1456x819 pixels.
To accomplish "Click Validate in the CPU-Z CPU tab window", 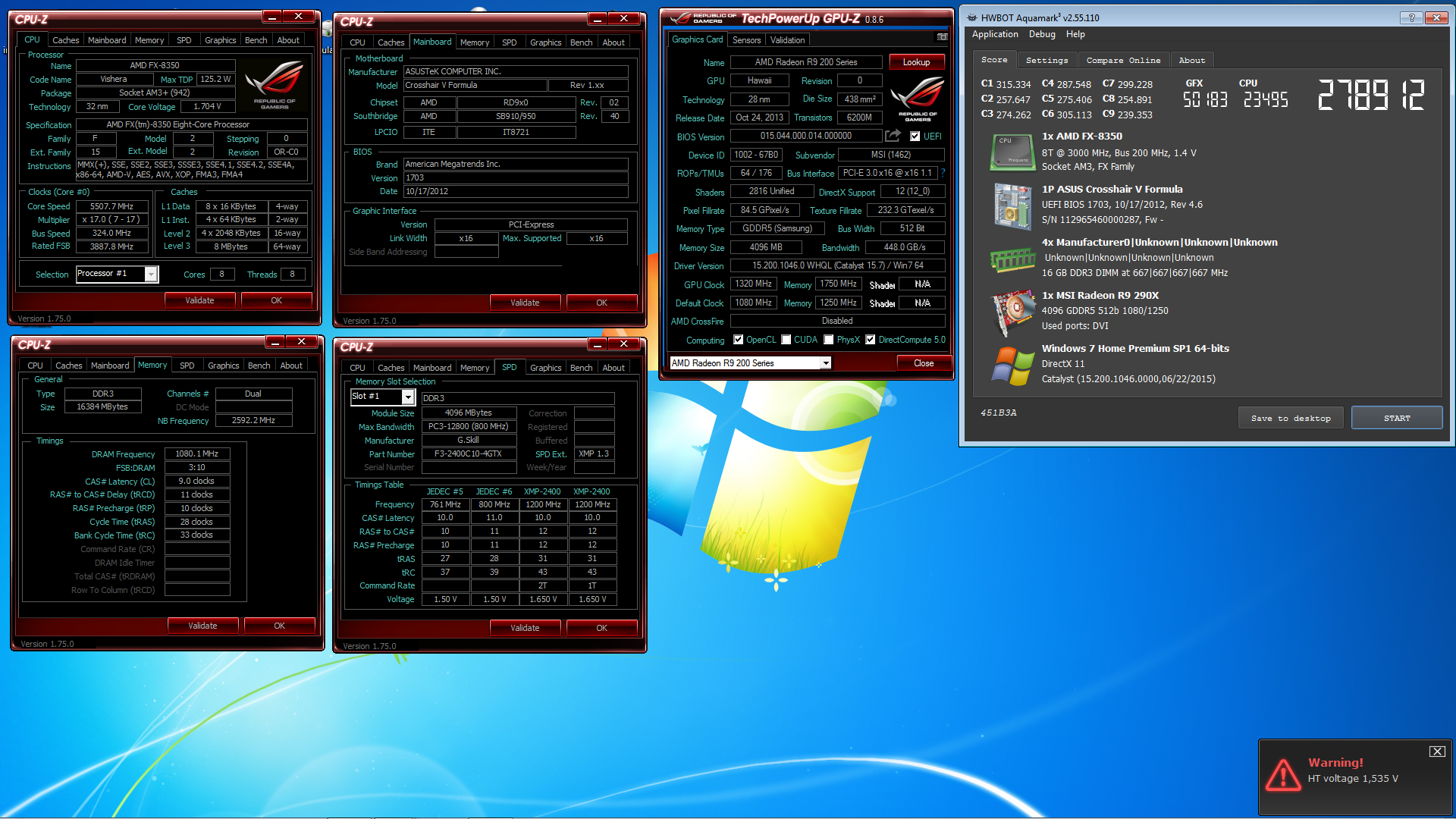I will tap(199, 300).
